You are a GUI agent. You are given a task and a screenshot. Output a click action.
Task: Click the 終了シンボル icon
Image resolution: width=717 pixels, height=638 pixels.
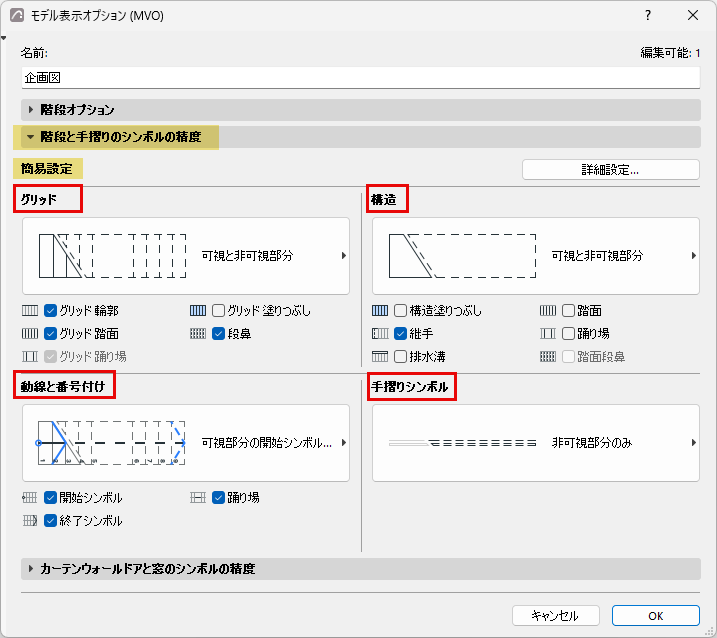click(30, 520)
